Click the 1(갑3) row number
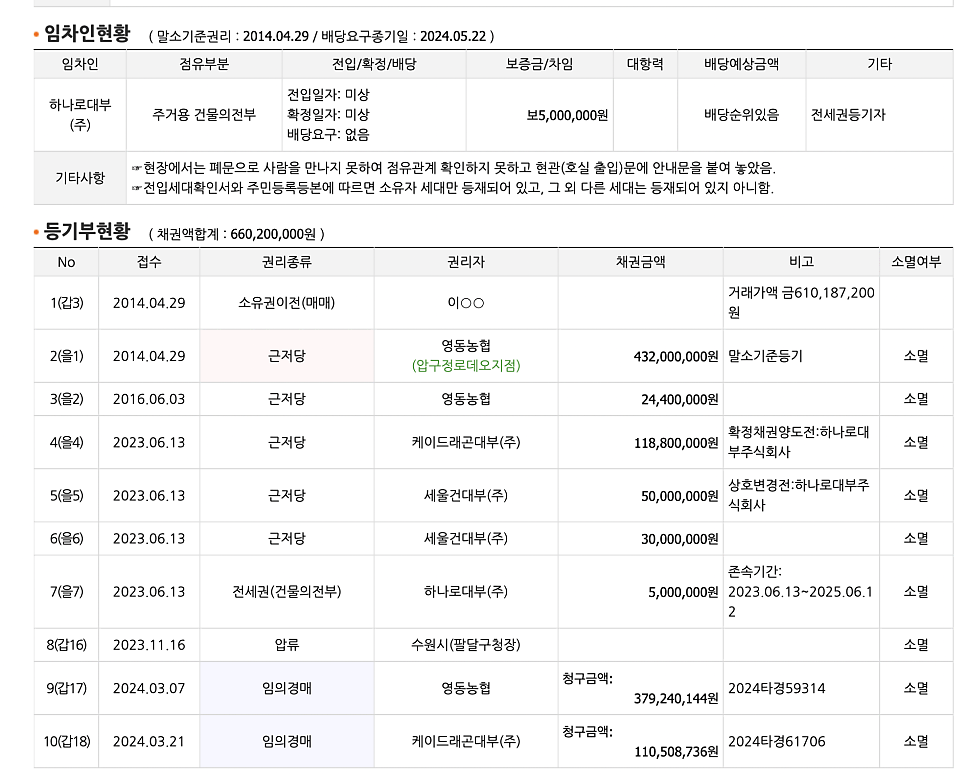966x780 pixels. tap(67, 303)
